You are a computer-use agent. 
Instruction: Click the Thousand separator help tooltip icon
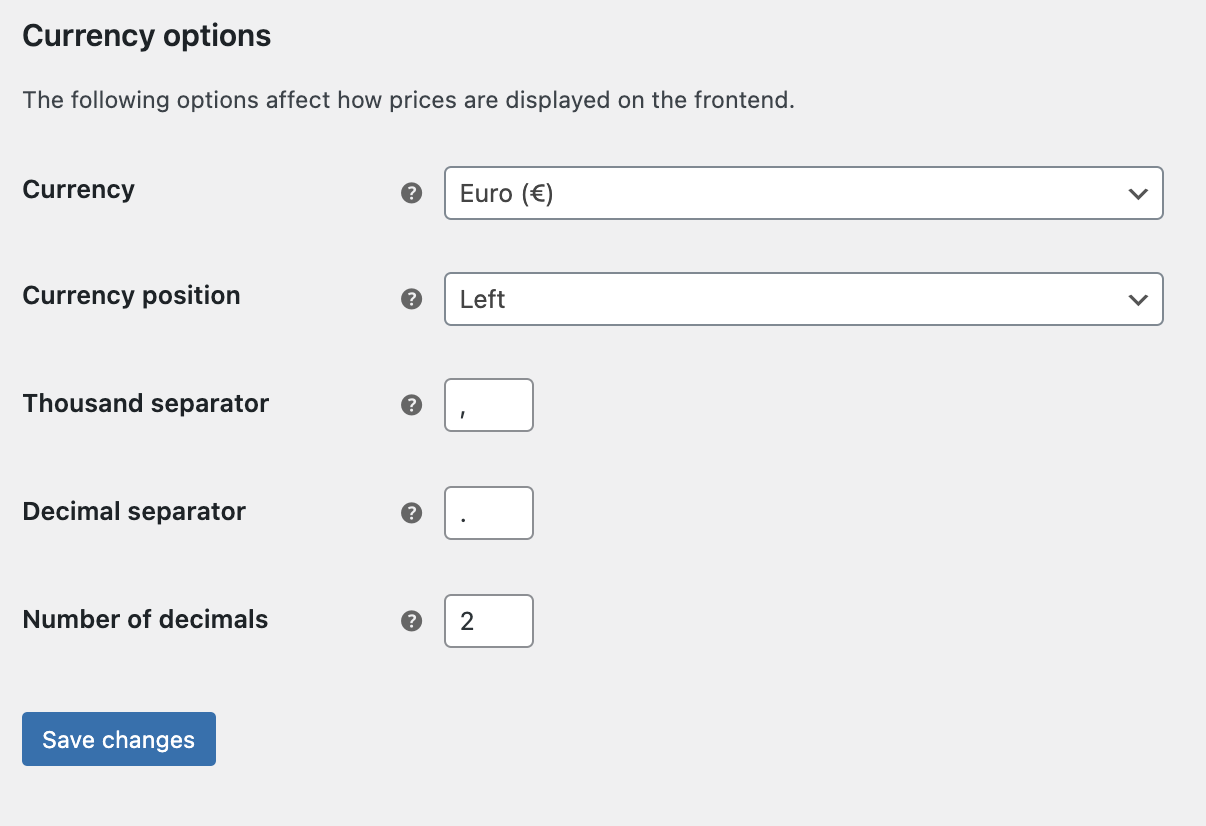(411, 405)
